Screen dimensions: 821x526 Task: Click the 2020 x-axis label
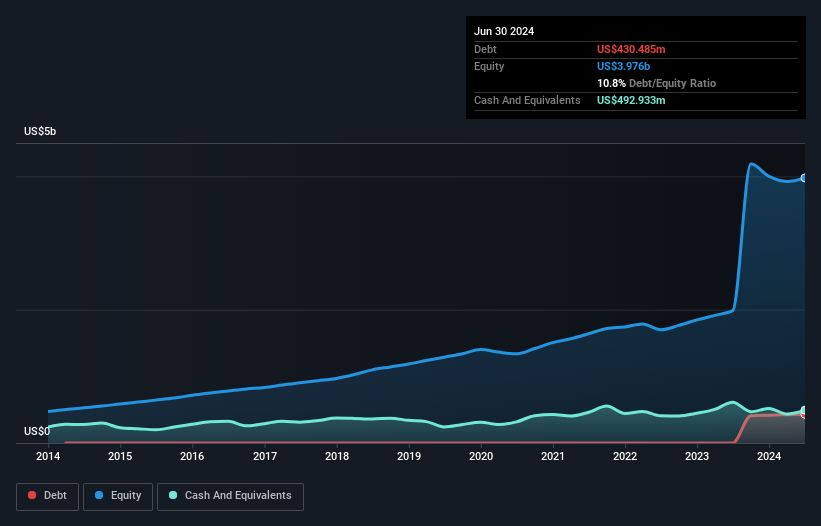[481, 456]
